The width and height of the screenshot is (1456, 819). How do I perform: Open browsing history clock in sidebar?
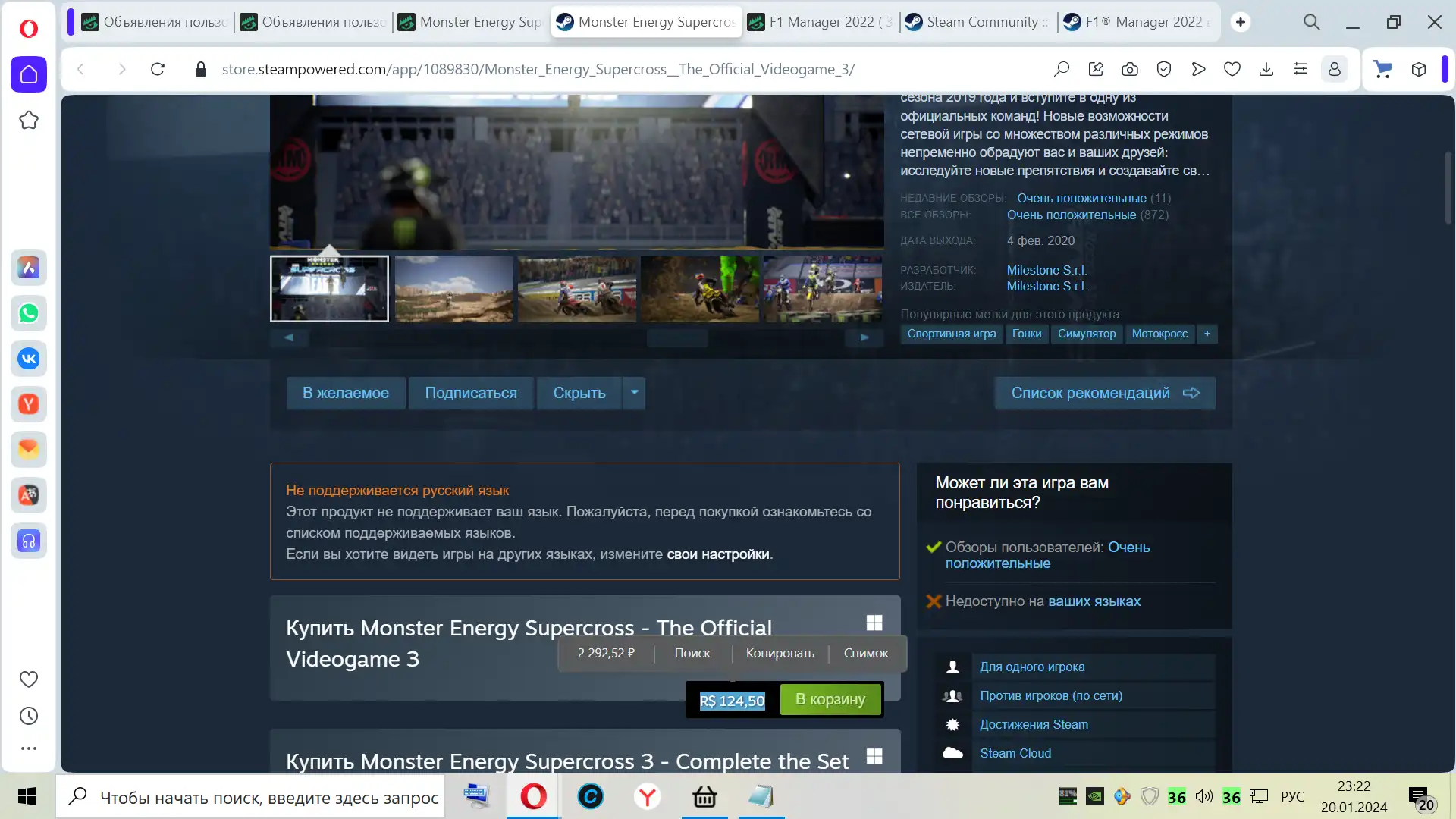click(29, 716)
